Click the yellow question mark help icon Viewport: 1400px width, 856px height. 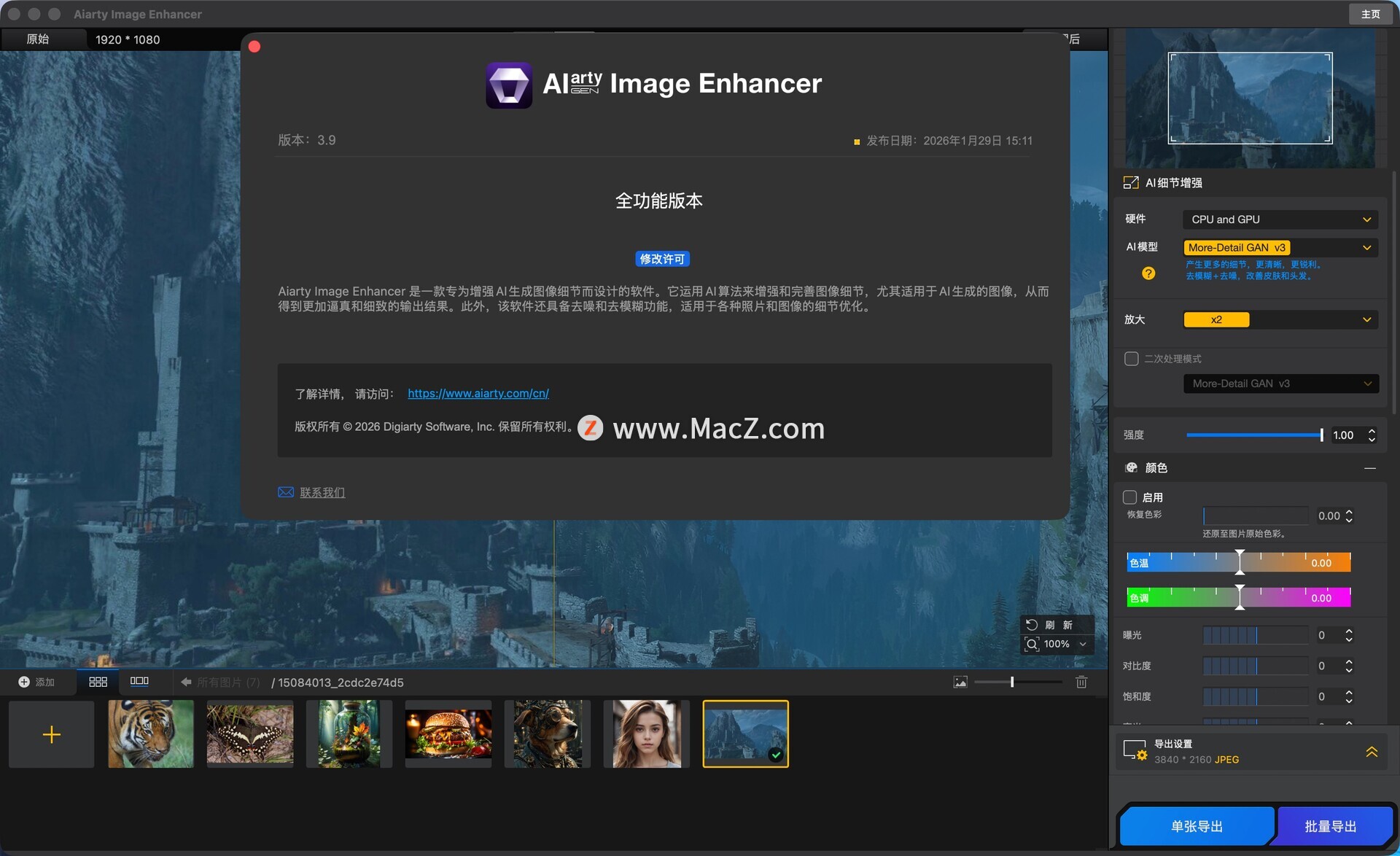point(1148,273)
